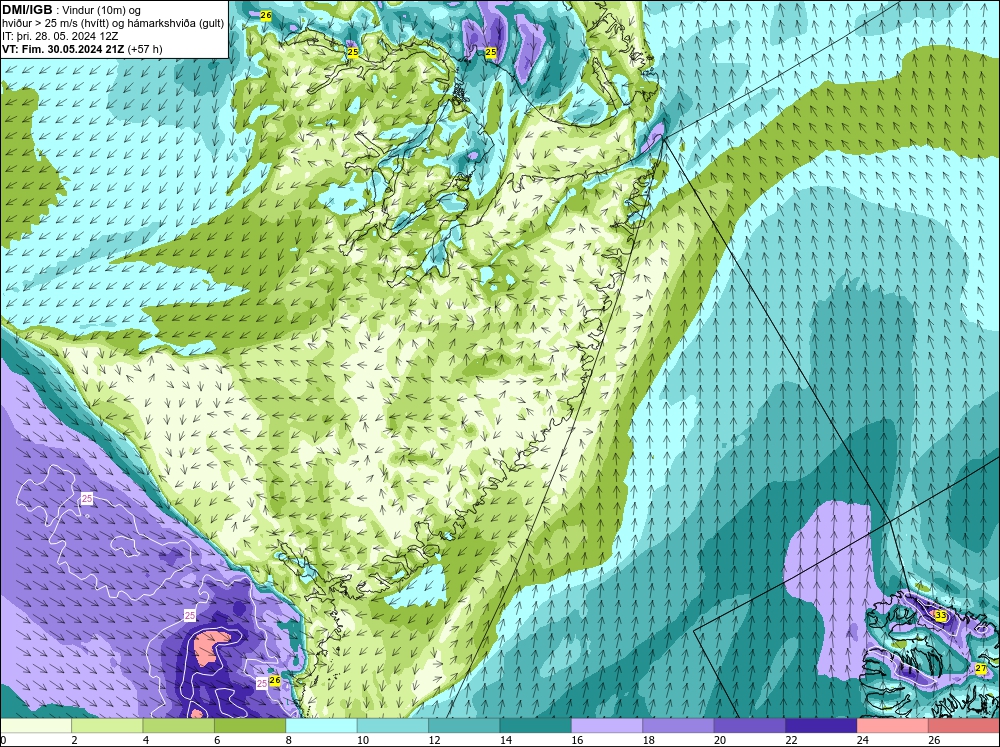The image size is (1000, 747).
Task: Select the 12–14 m/s teal swatch
Action: (x=464, y=726)
